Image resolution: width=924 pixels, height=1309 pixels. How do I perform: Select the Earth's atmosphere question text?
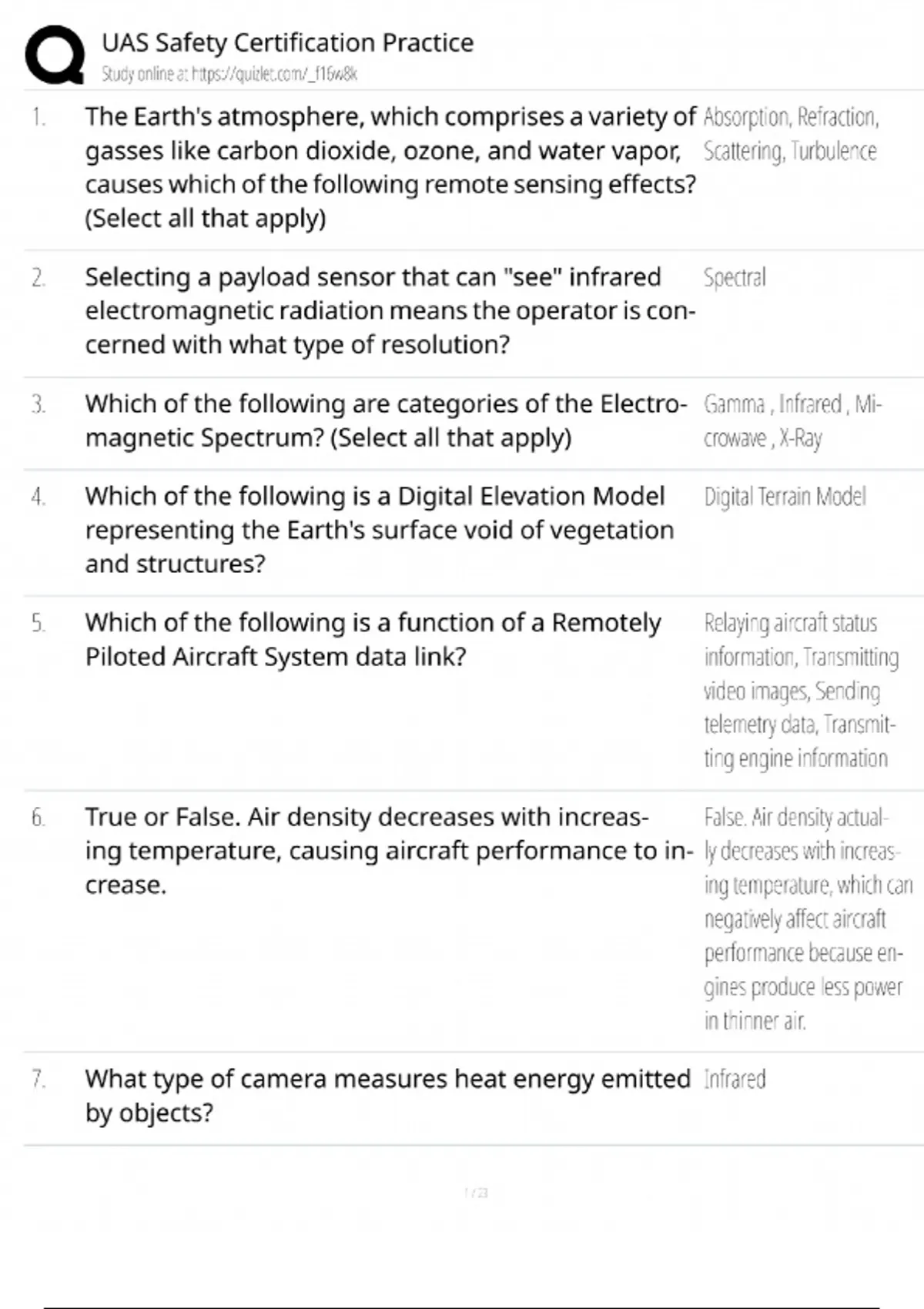(x=390, y=167)
